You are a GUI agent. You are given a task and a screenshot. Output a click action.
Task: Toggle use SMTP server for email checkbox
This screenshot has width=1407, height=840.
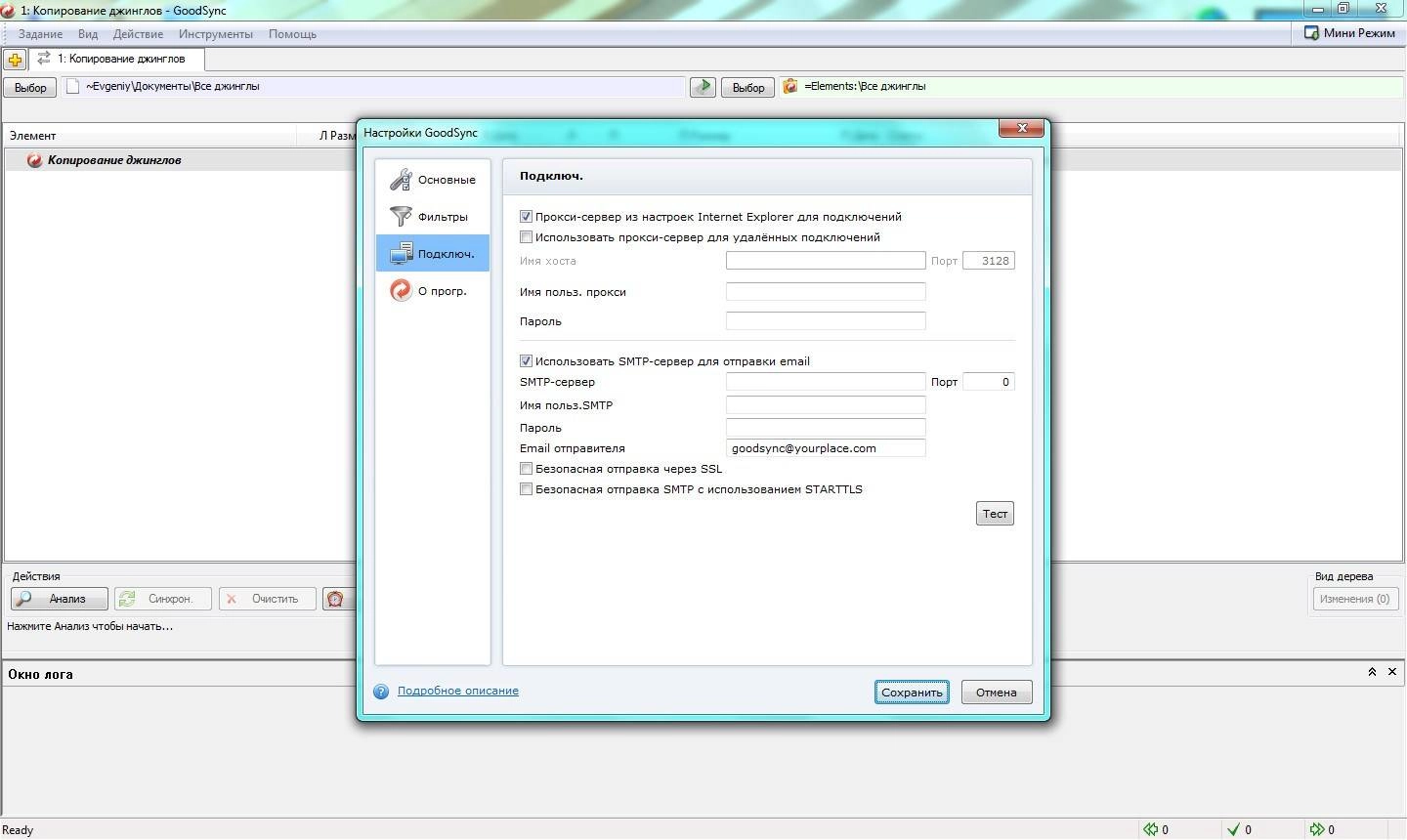point(526,361)
